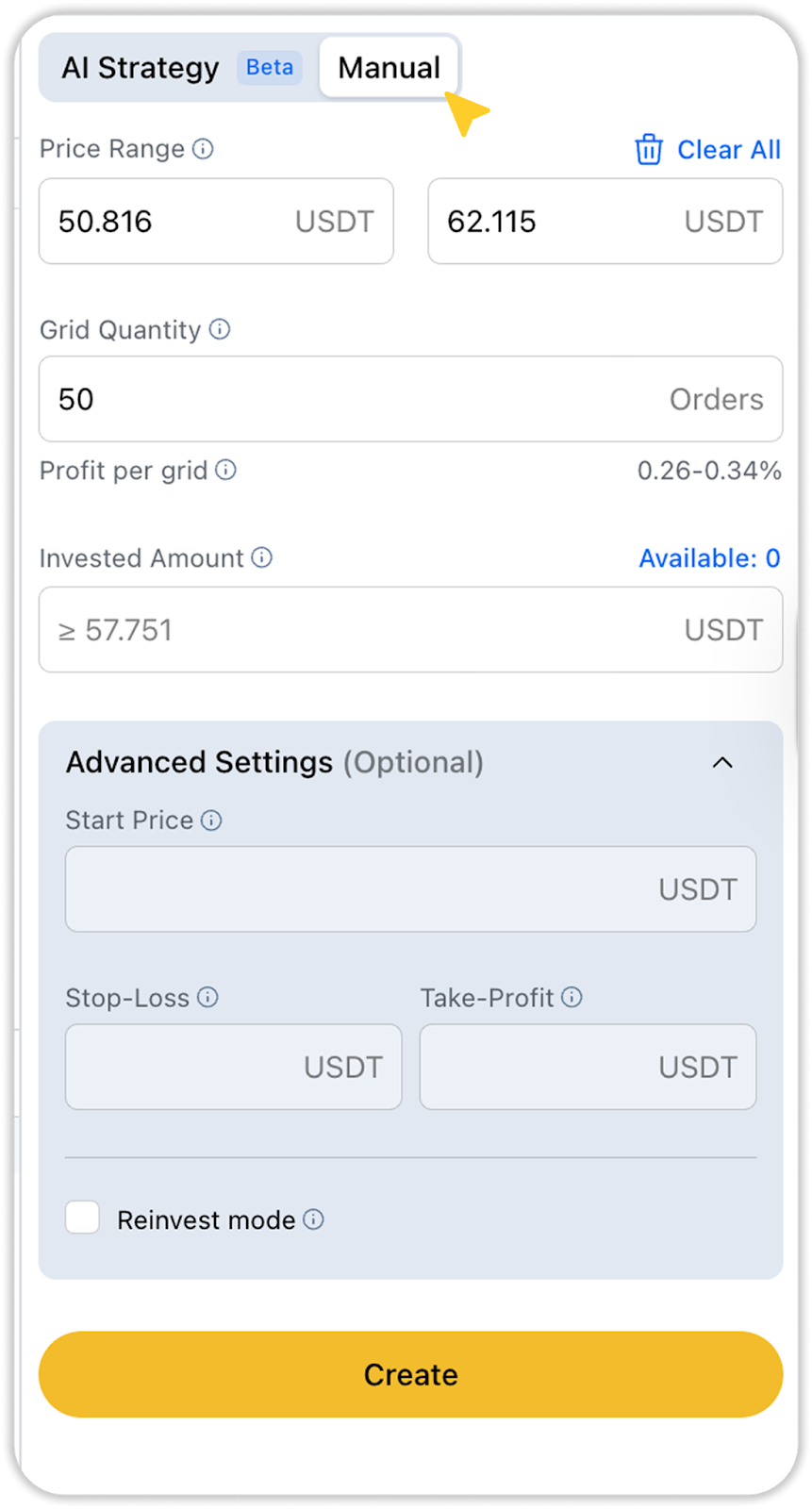Click the trash can icon
This screenshot has width=812, height=1509.
(x=649, y=150)
